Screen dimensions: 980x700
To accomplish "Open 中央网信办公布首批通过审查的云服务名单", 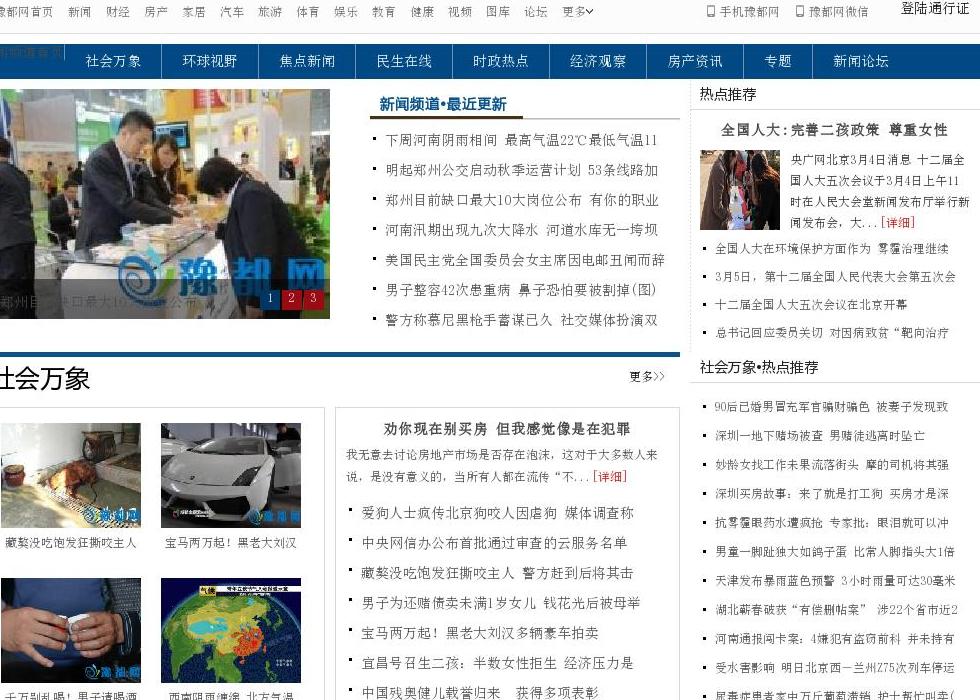I will 494,543.
